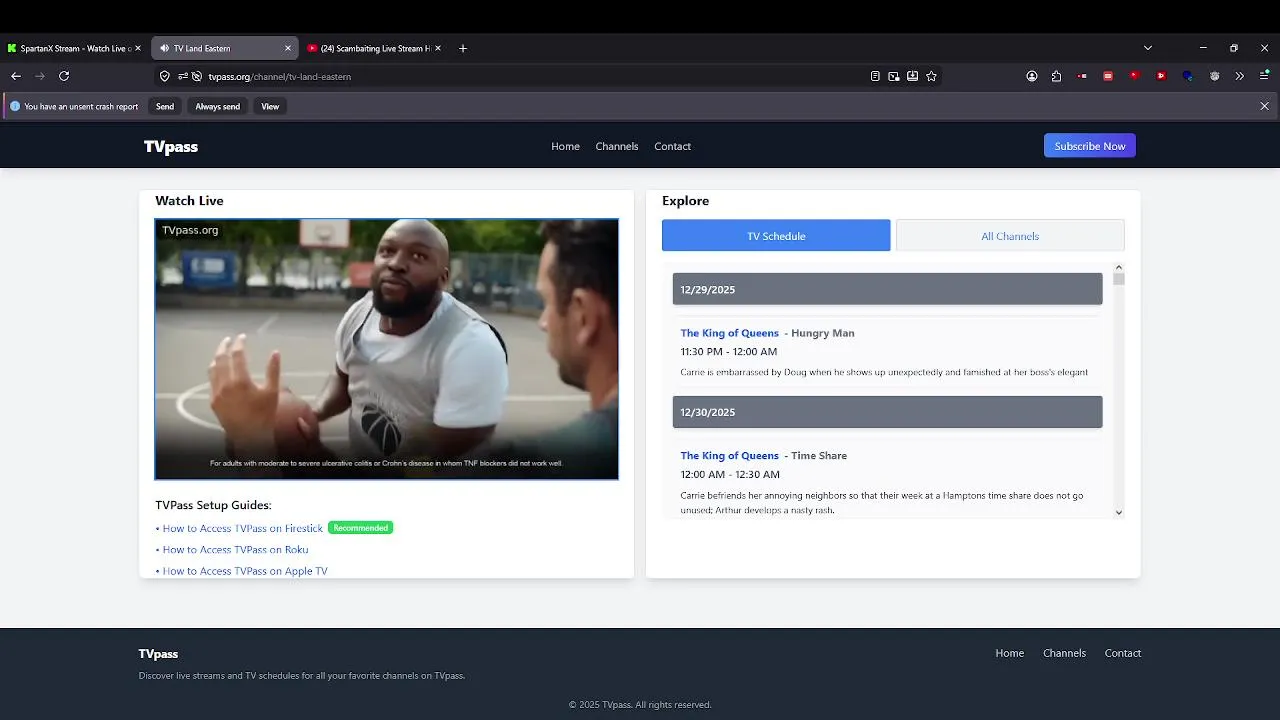Open Contact in the top navigation
The height and width of the screenshot is (720, 1280).
click(x=673, y=146)
